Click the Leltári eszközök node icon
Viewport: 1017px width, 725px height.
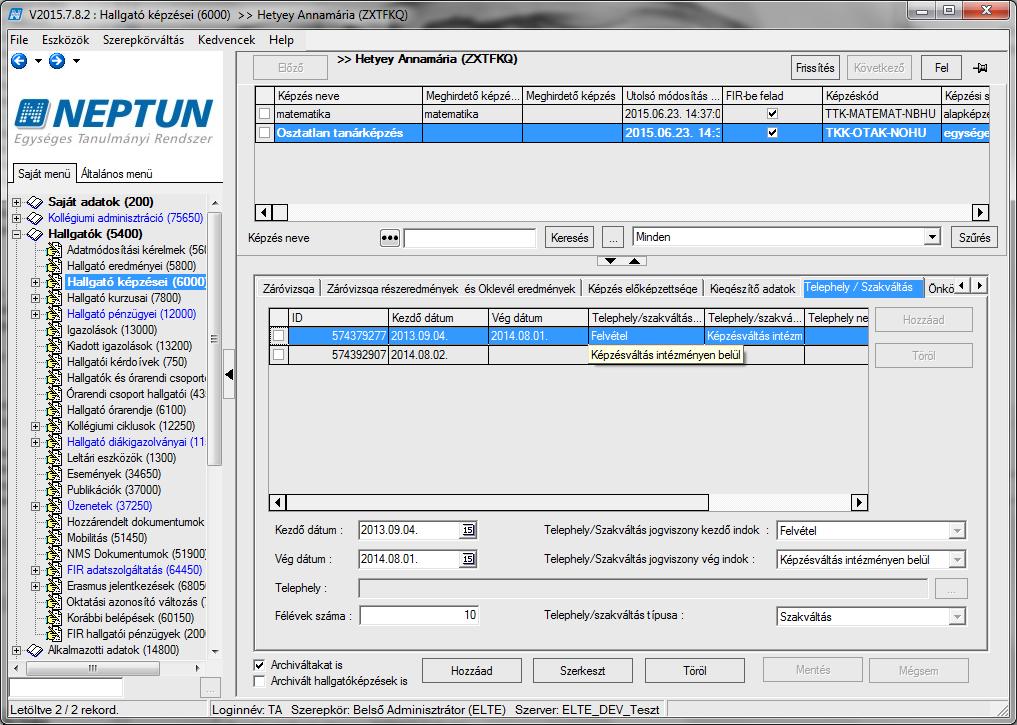coord(54,458)
